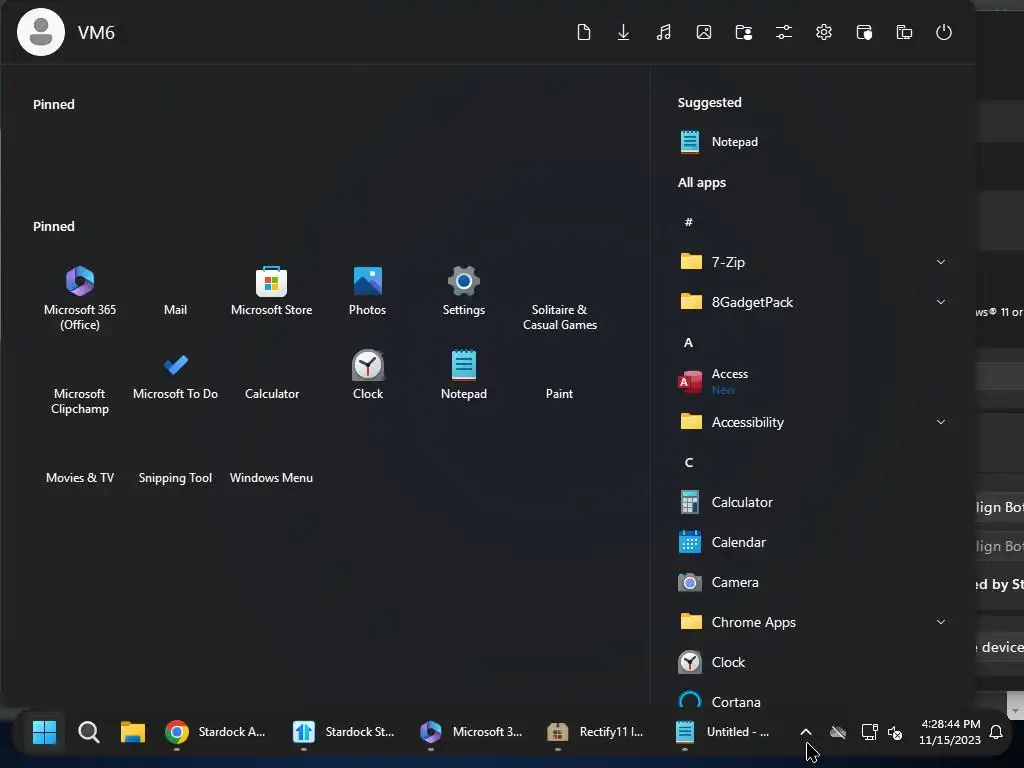This screenshot has height=768, width=1024.
Task: Show hidden tray icons chevron
Action: tap(806, 732)
